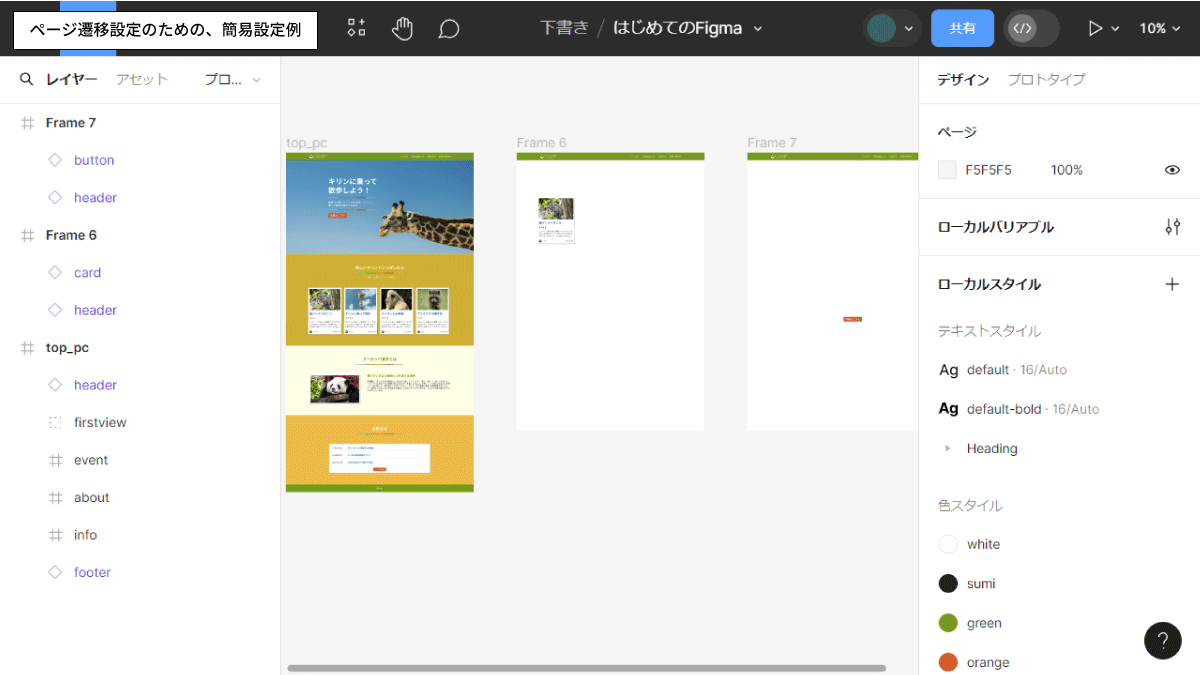Click the horizontal canvas scrollbar
1200x675 pixels.
tap(586, 668)
